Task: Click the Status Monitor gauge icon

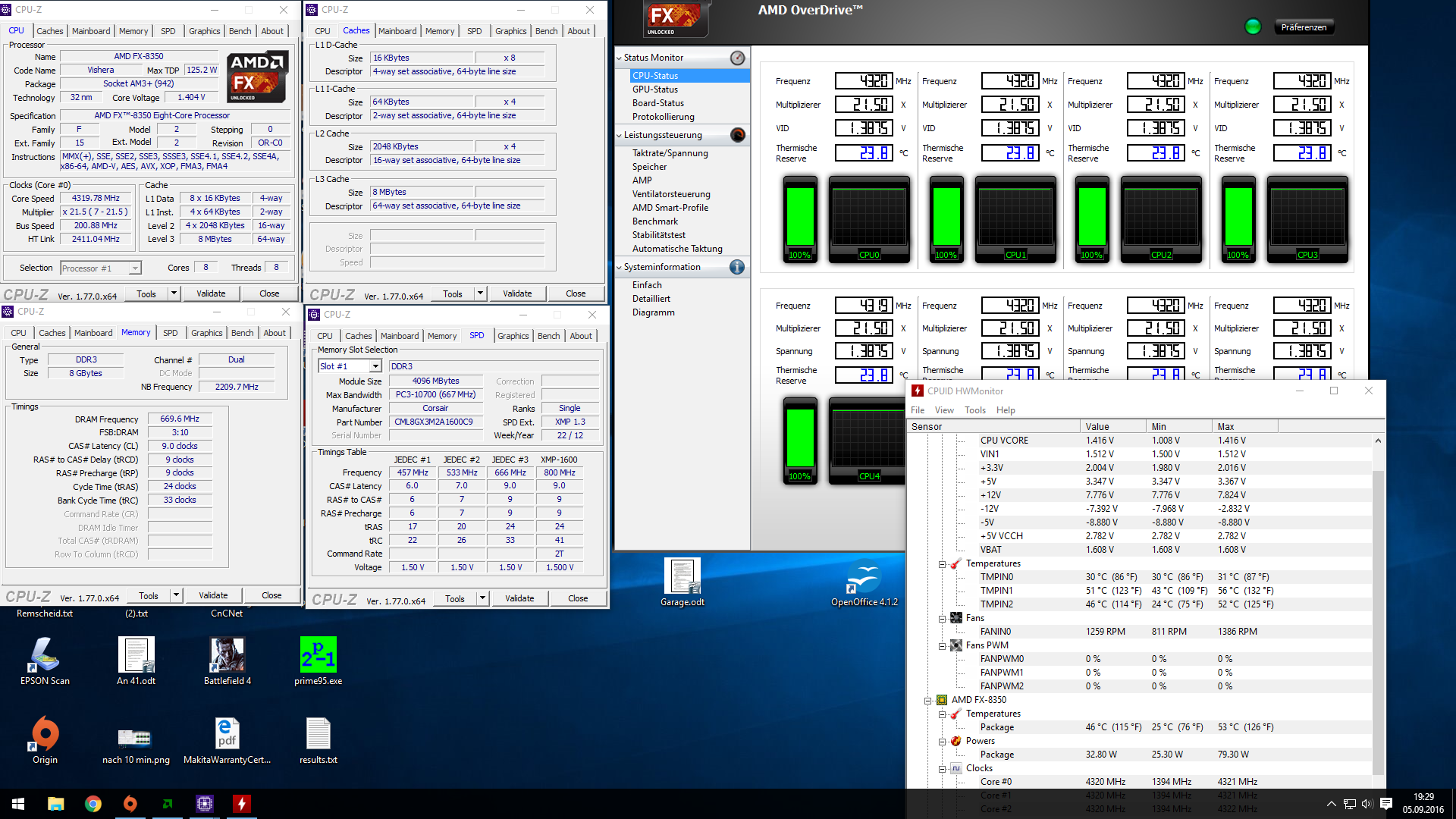Action: point(737,58)
